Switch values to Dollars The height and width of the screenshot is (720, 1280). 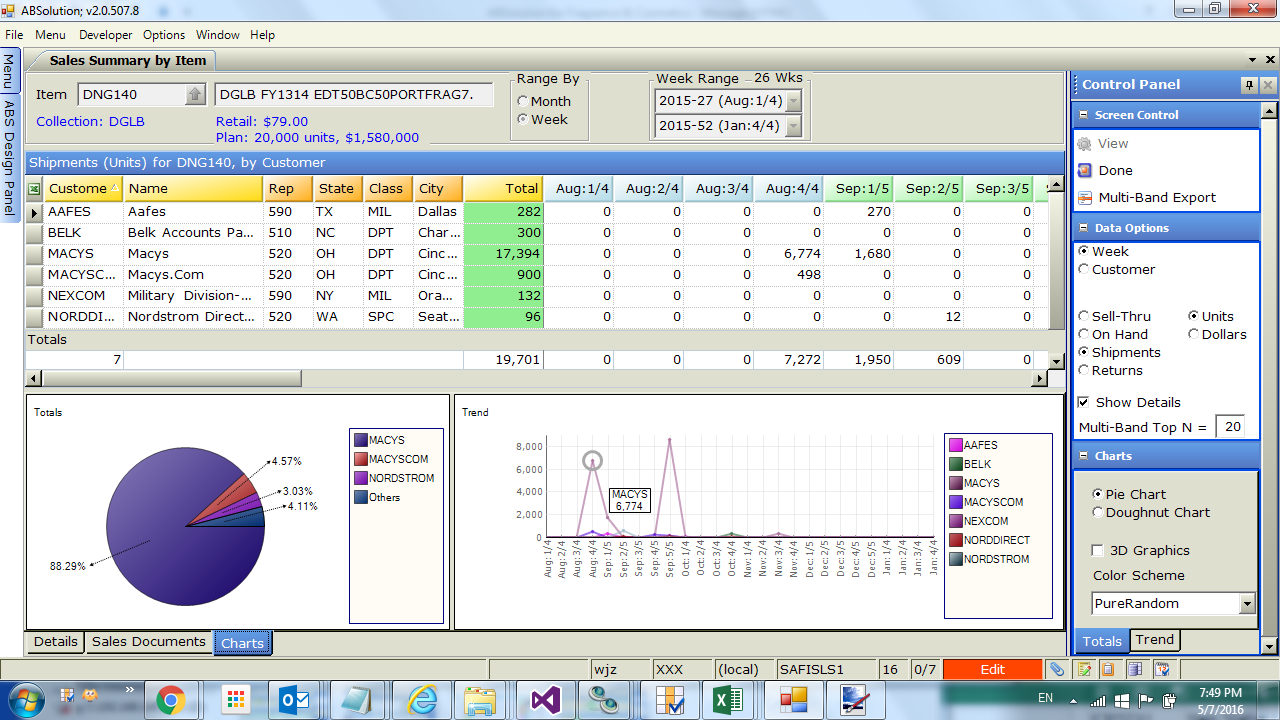point(1194,334)
